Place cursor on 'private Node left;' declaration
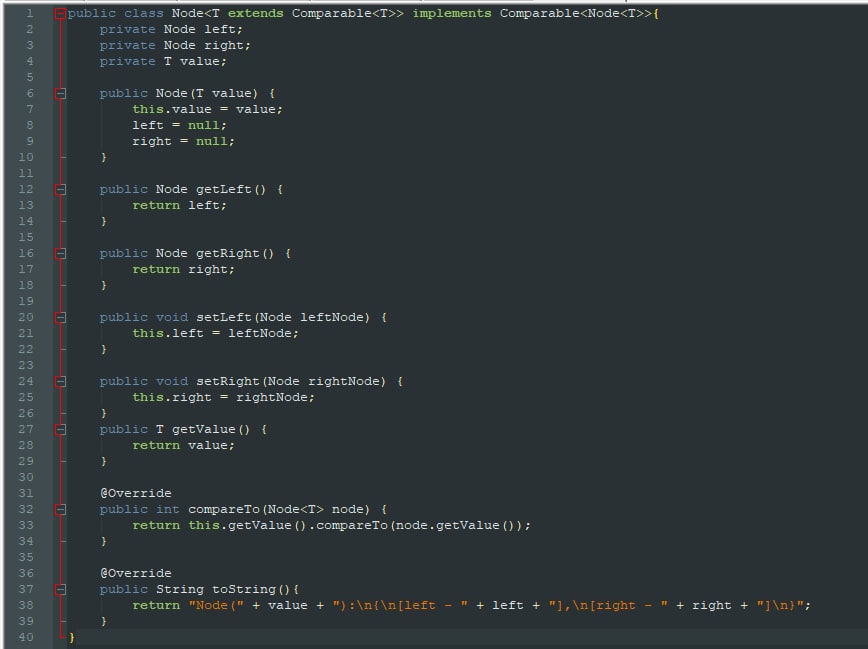868x649 pixels. tap(171, 29)
